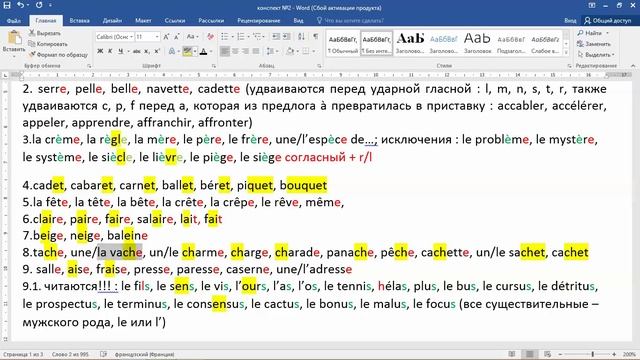
Task: Click language French in status bar
Action: [x=144, y=354]
